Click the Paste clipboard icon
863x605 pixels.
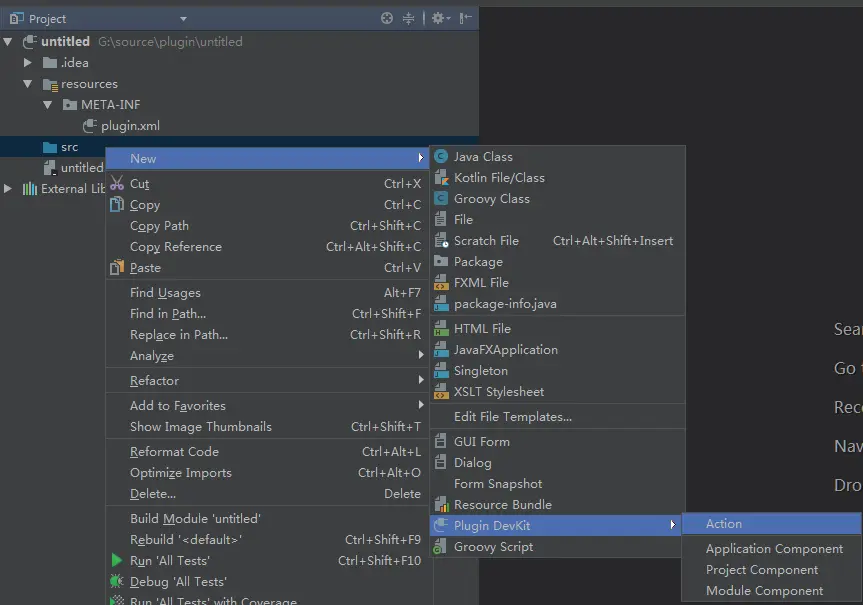[117, 268]
